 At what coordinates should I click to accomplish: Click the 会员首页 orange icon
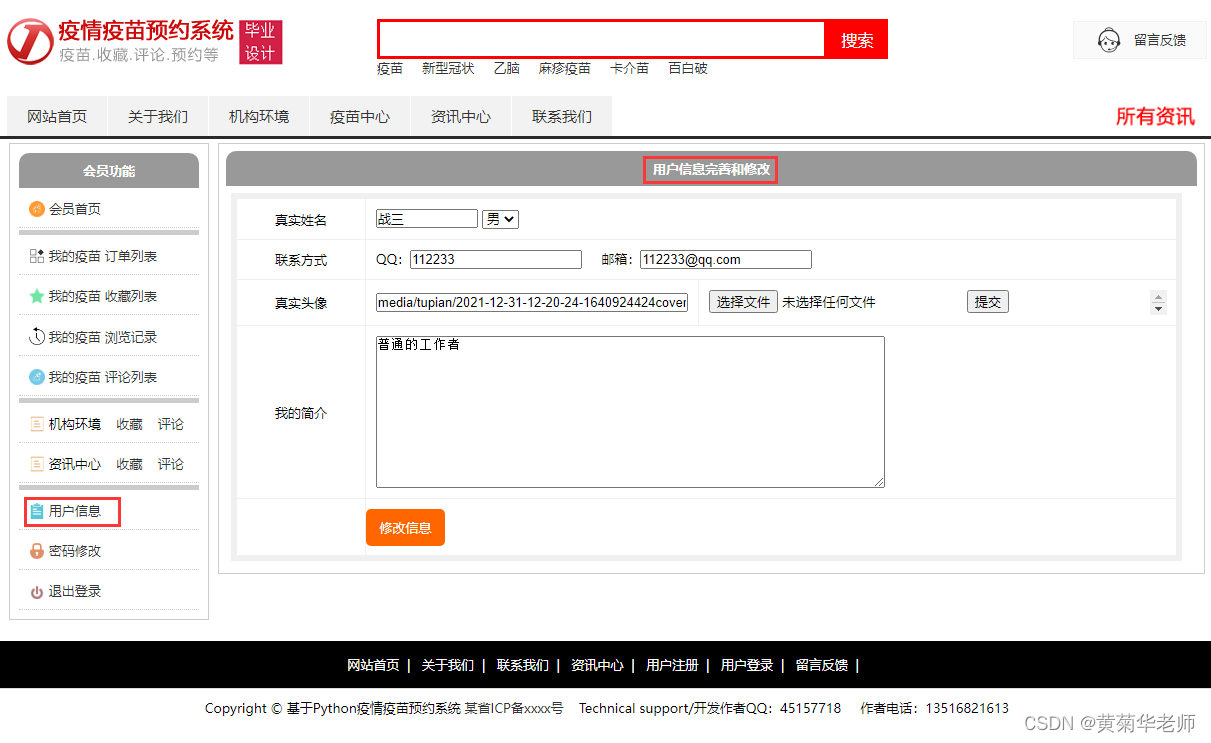coord(37,209)
